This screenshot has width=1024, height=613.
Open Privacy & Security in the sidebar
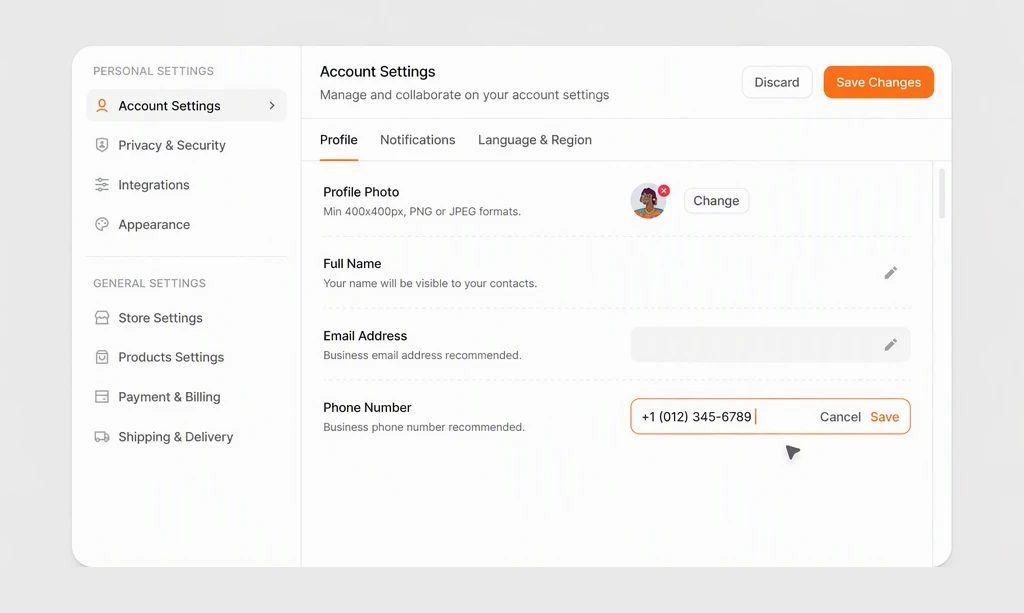(x=186, y=145)
